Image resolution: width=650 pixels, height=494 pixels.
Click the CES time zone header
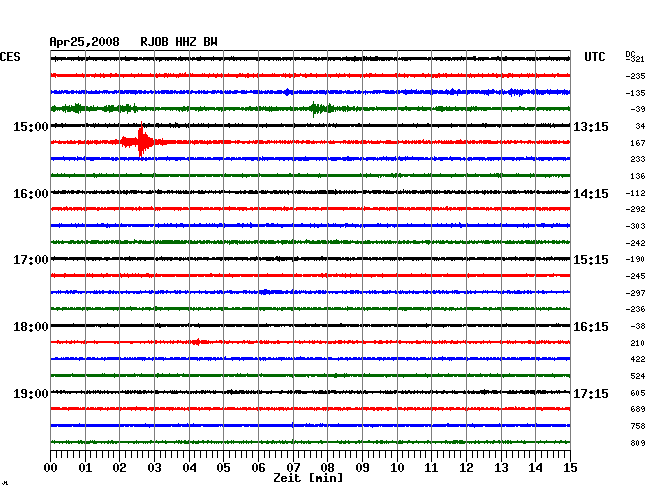(x=10, y=57)
